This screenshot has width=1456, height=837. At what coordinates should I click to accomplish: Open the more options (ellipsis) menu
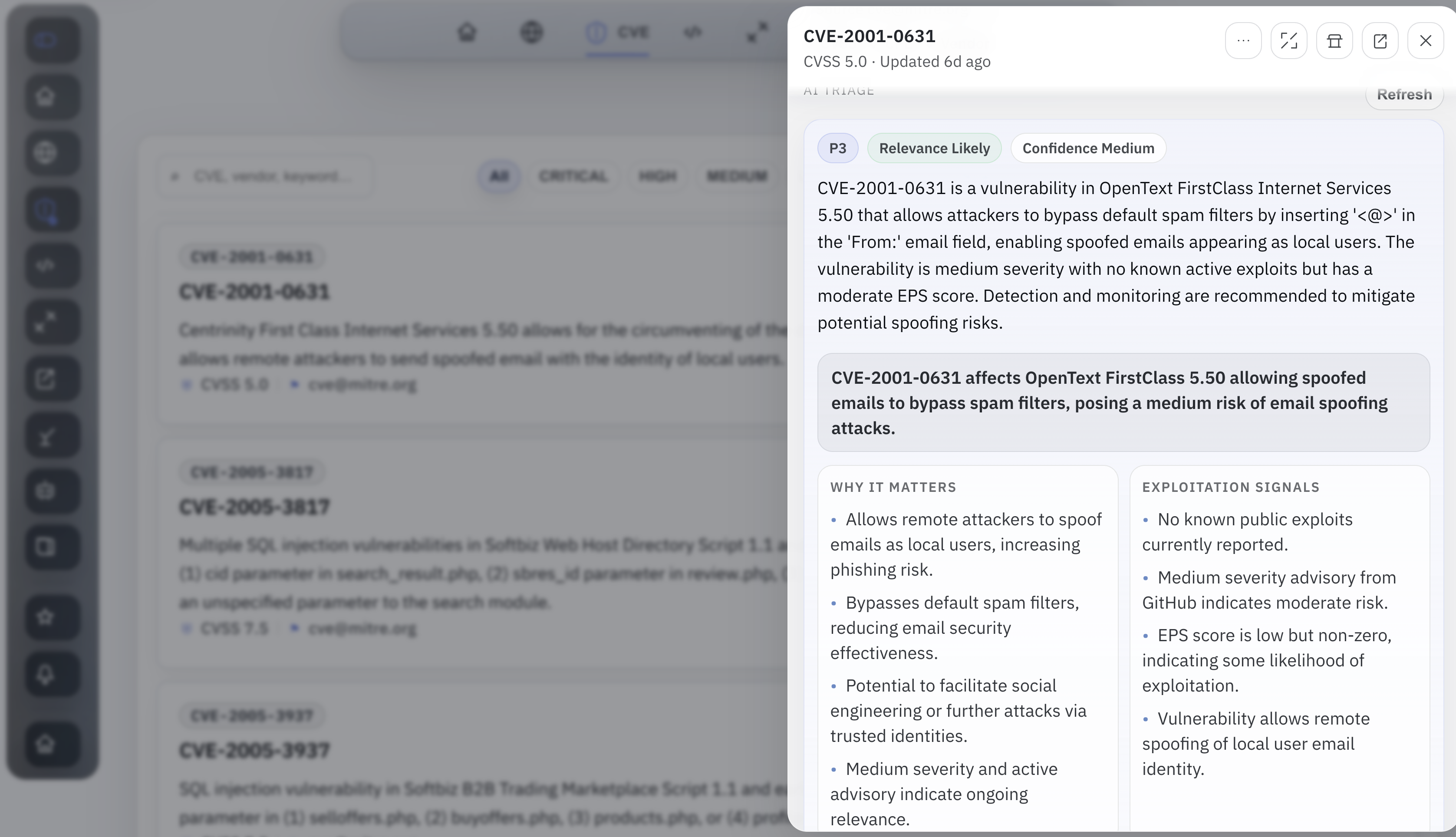(x=1243, y=40)
